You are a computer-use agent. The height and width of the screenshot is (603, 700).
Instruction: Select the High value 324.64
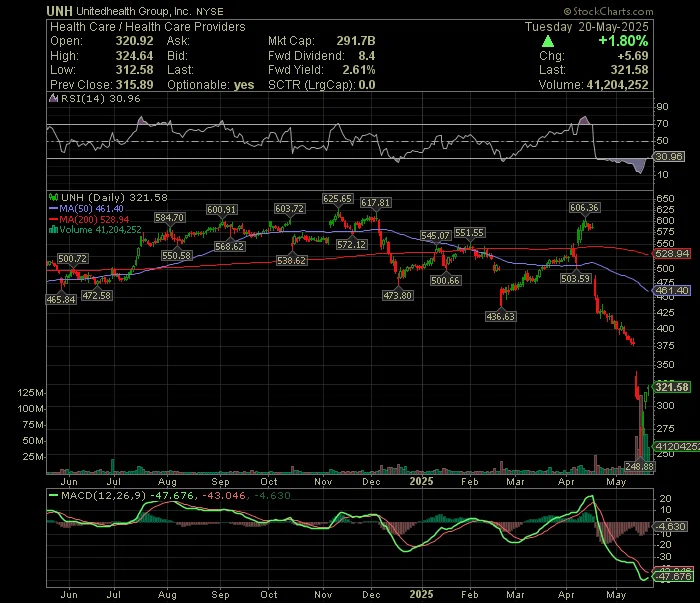[134, 56]
